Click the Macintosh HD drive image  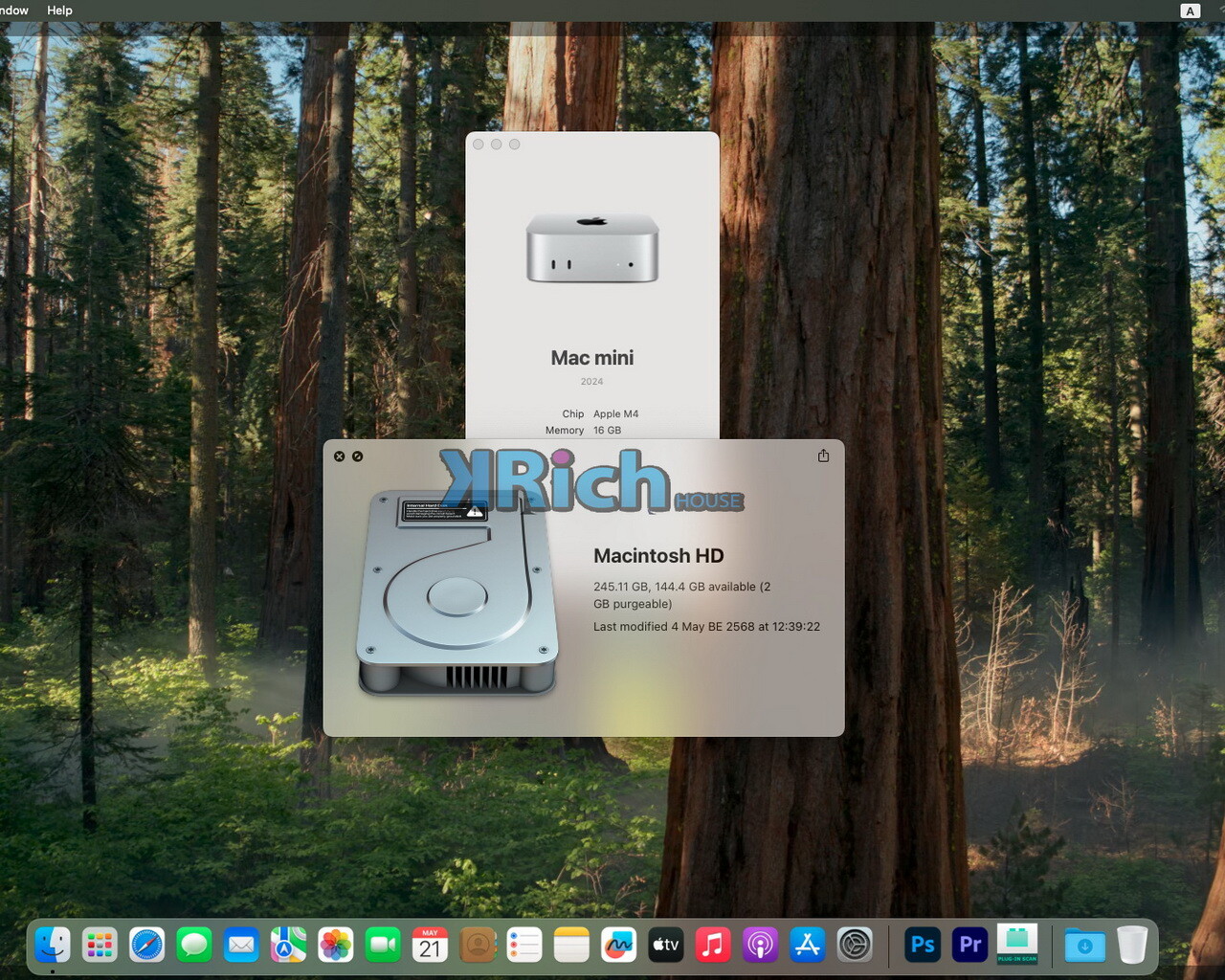coord(457,592)
